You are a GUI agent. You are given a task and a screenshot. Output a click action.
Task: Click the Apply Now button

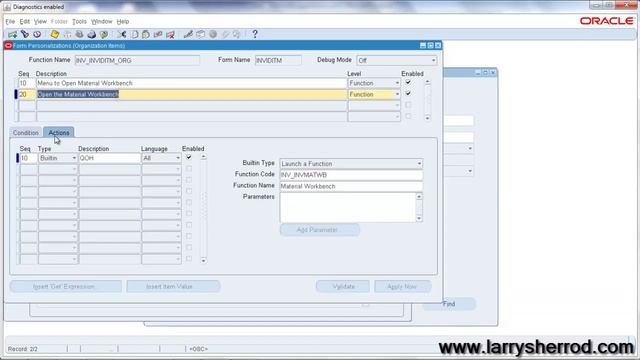click(402, 287)
